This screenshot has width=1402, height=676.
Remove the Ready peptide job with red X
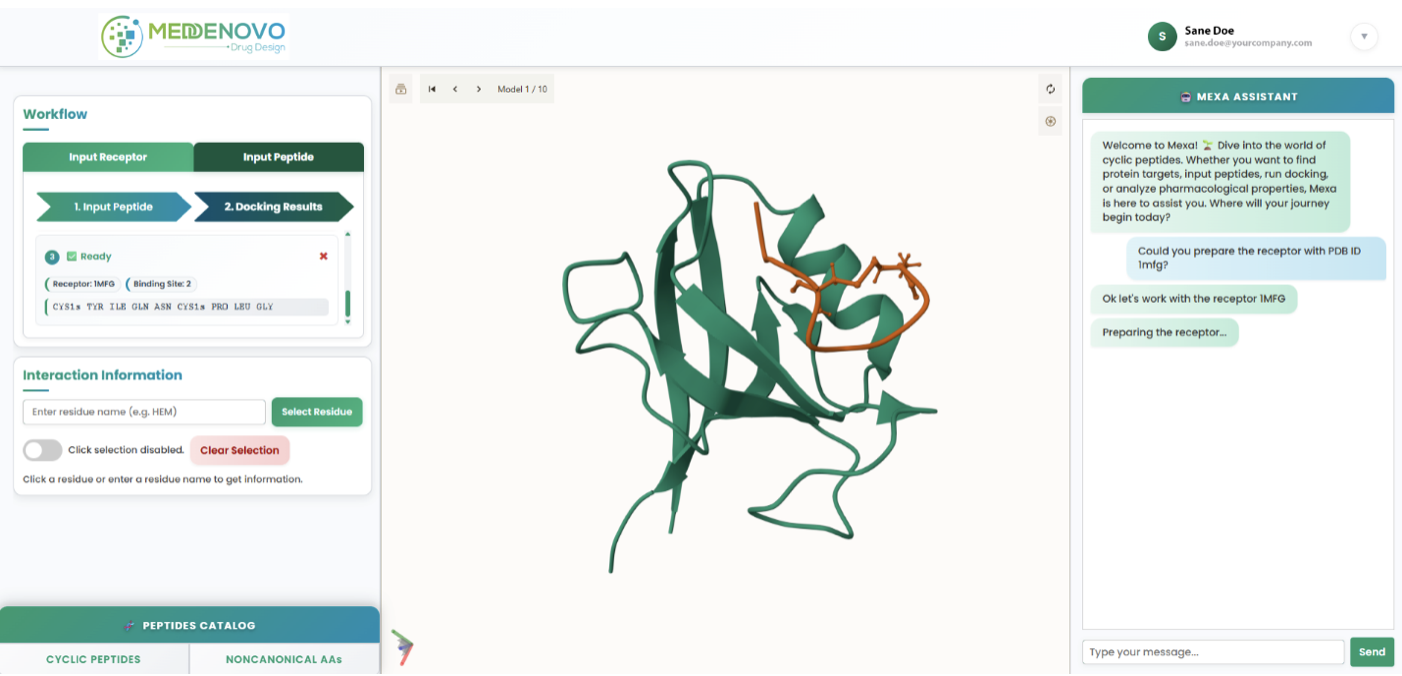coord(323,256)
